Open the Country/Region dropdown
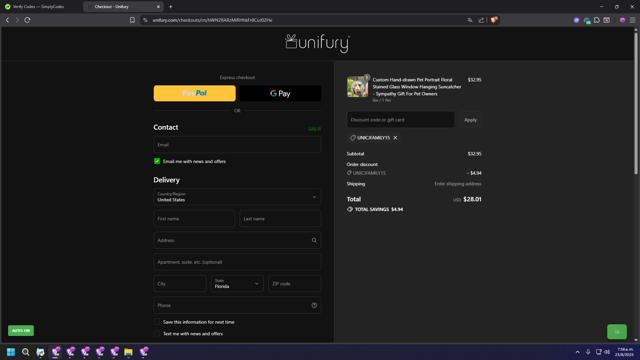 (237, 197)
